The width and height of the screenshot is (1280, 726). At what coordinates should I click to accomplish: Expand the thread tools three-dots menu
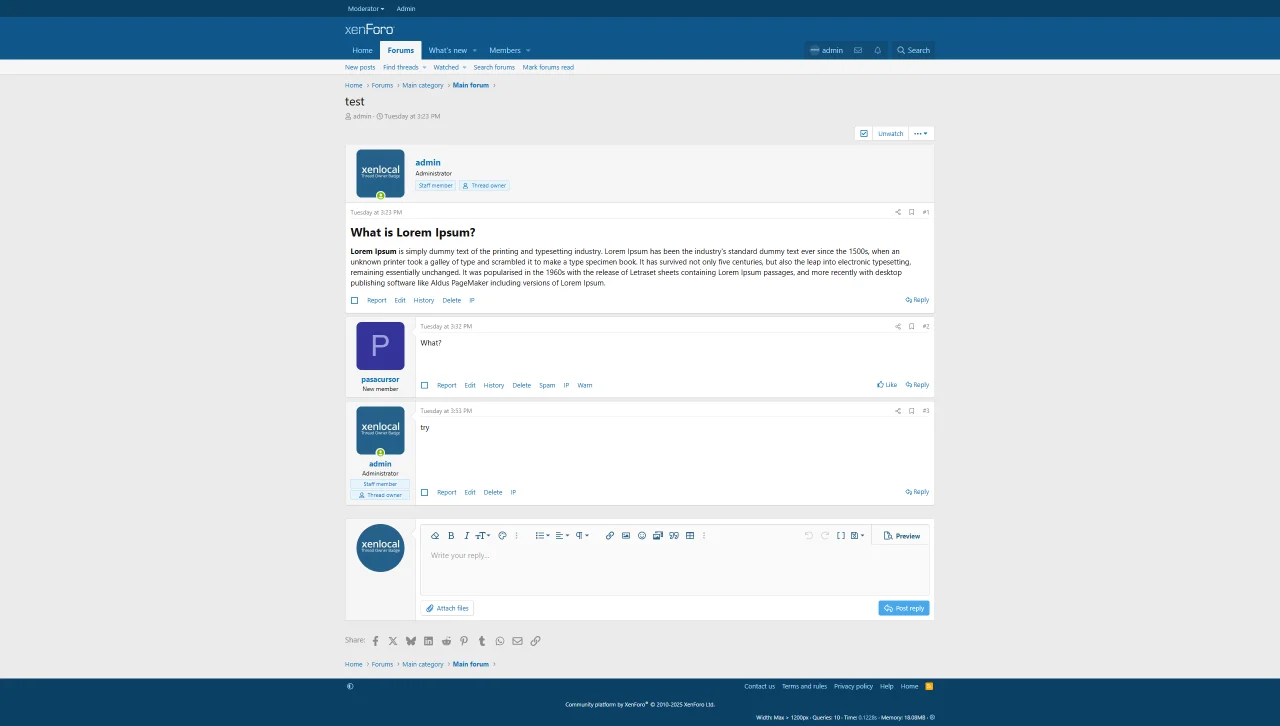point(920,134)
